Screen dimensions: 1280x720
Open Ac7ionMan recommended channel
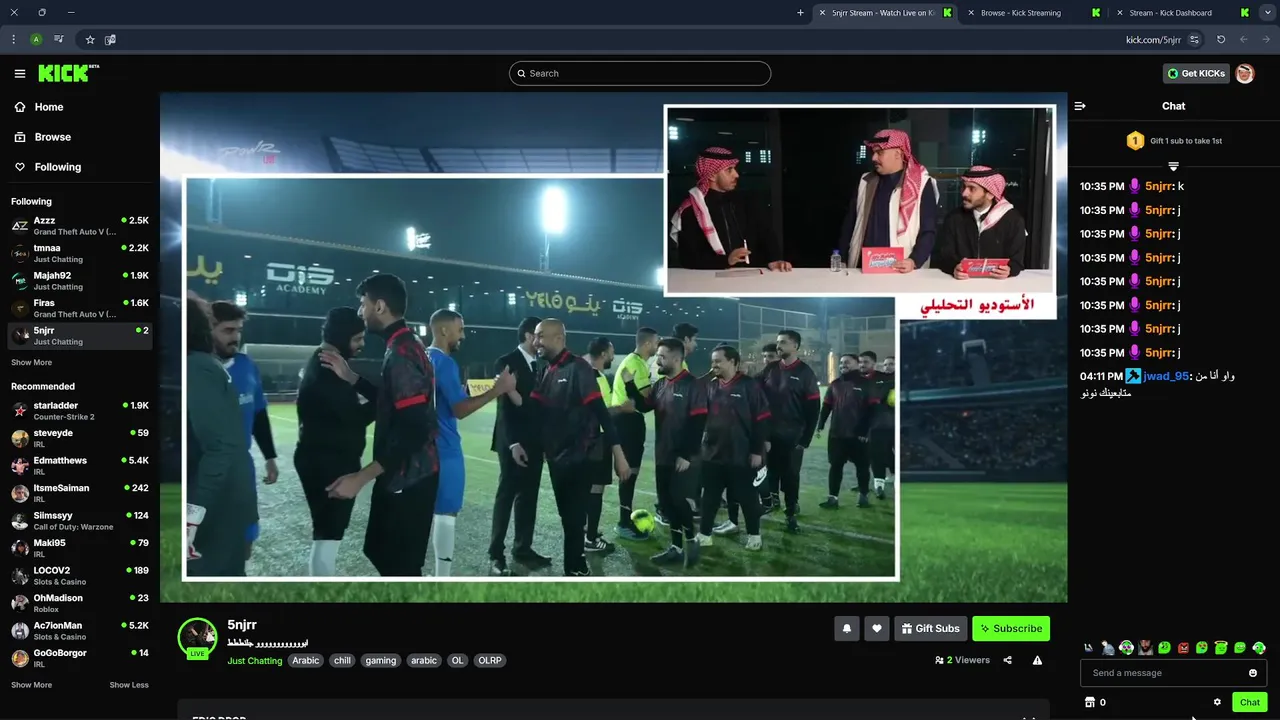(80, 631)
